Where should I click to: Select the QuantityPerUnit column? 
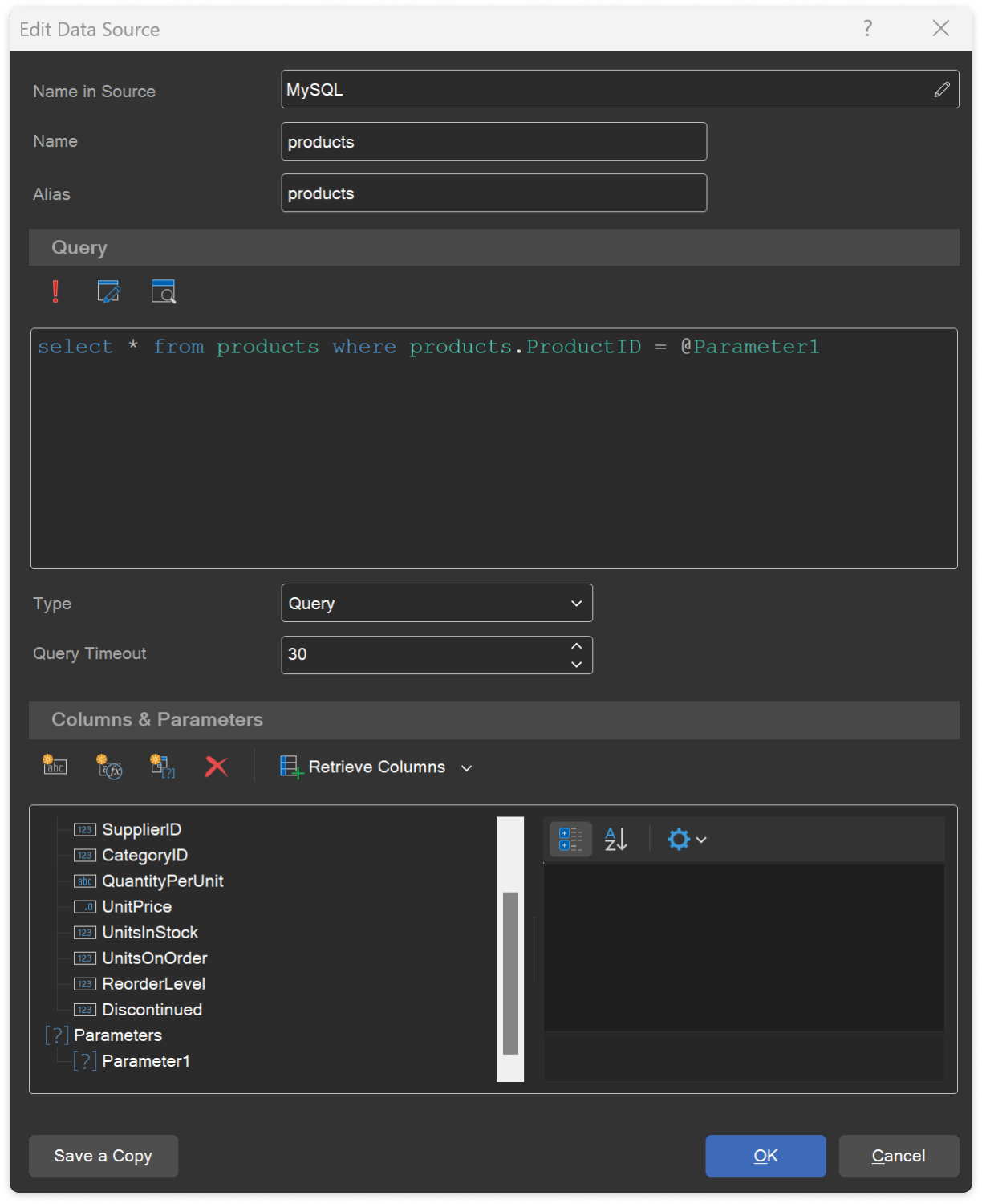pyautogui.click(x=148, y=881)
